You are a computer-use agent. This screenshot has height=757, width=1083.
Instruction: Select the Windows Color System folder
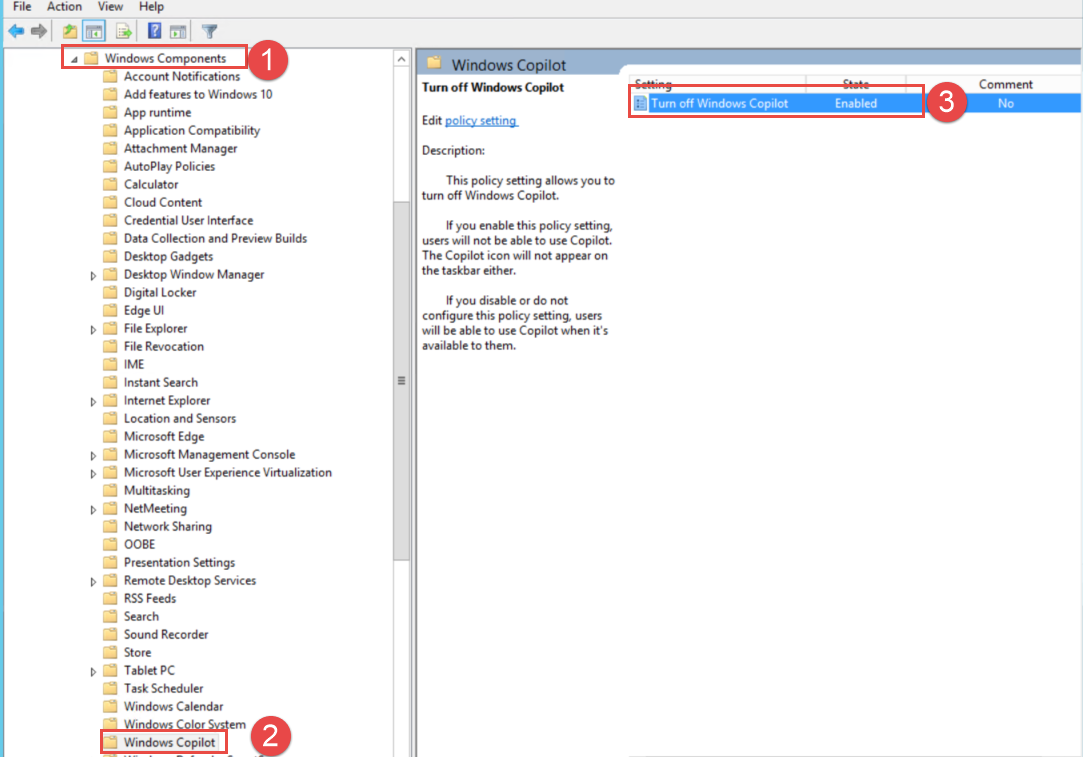point(184,724)
